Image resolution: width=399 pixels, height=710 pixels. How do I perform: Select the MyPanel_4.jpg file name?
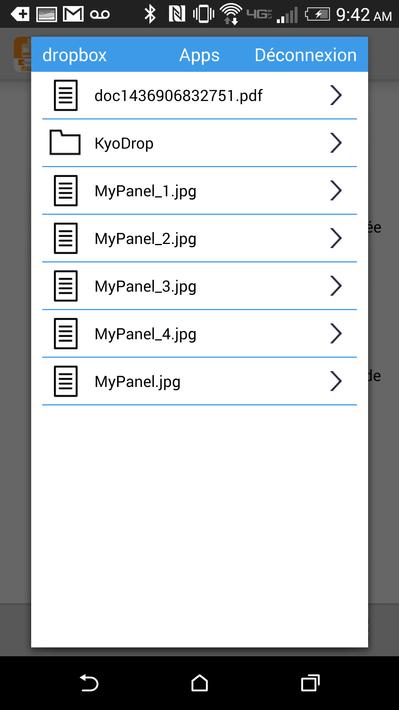click(145, 335)
